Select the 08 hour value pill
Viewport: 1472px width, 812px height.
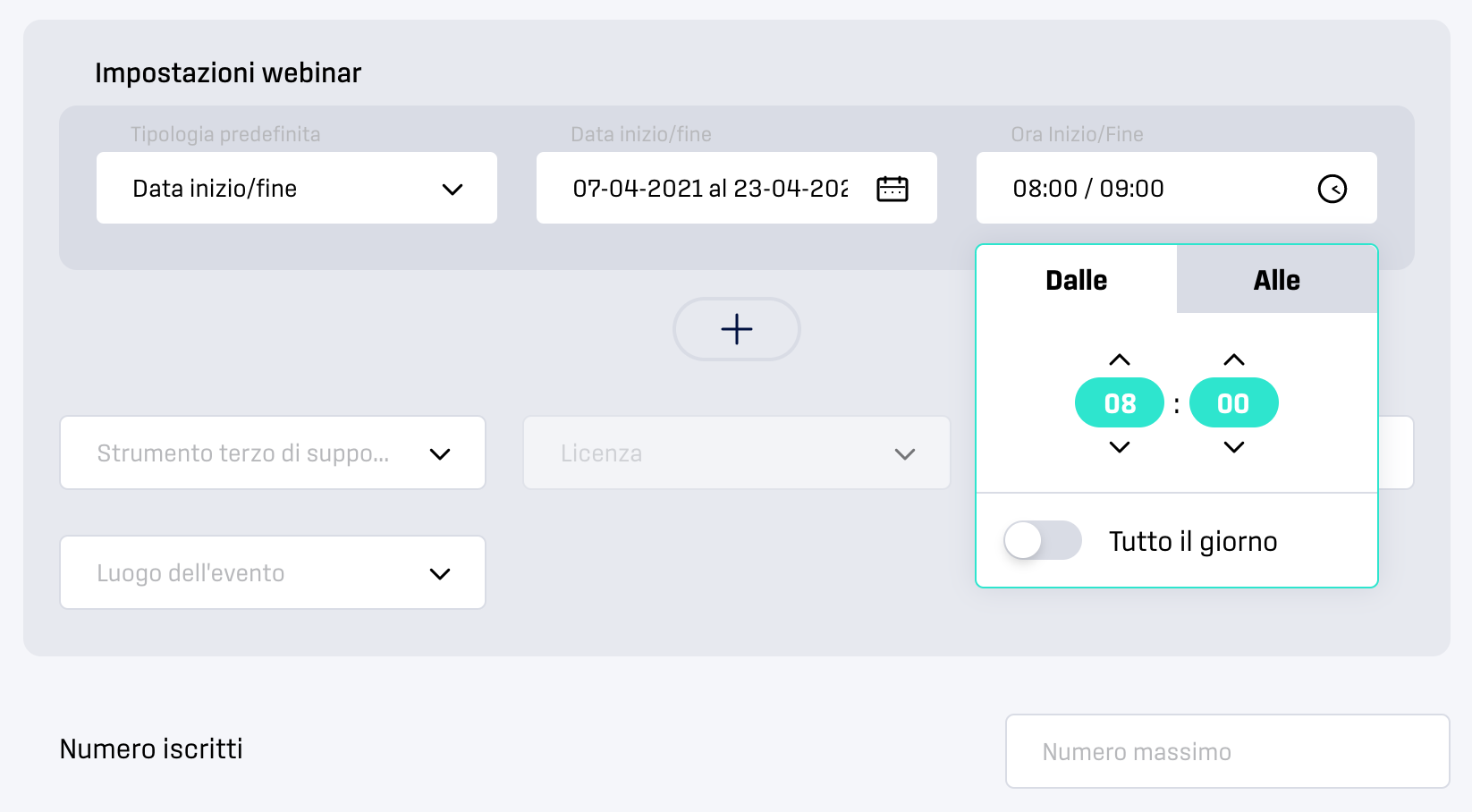[1119, 403]
